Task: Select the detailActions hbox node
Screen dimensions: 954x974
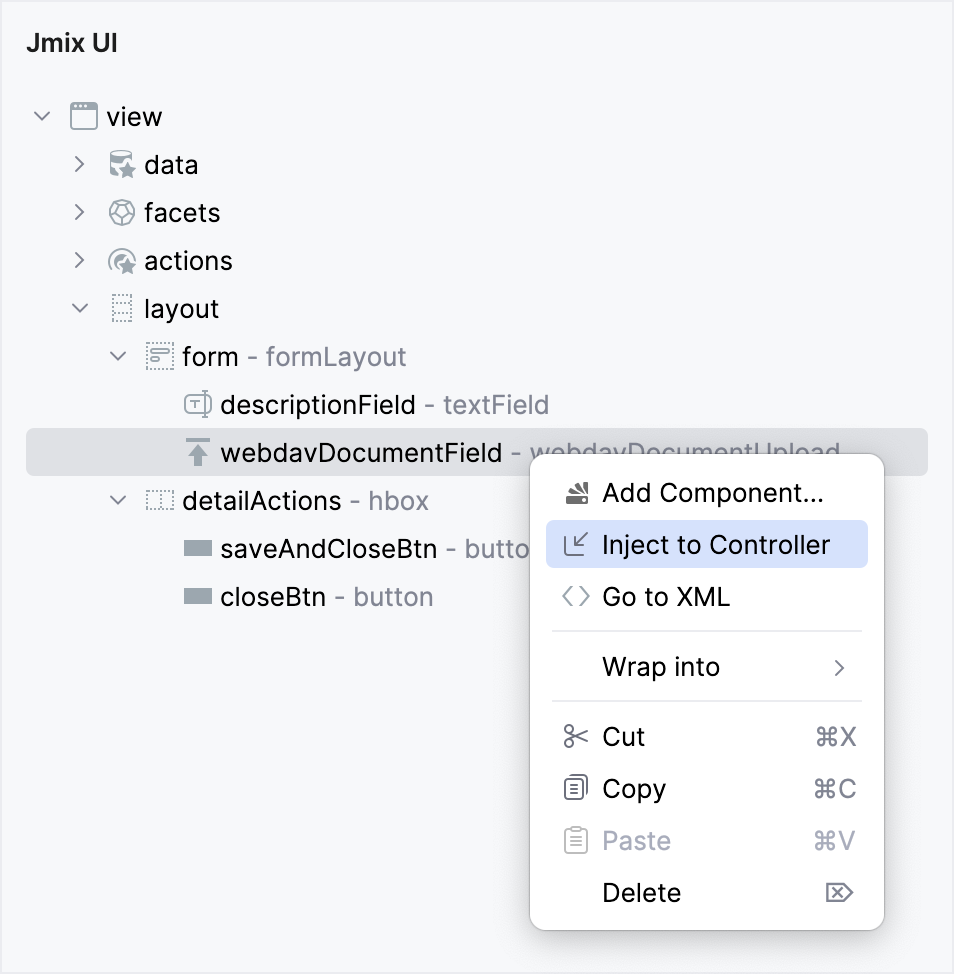Action: pos(260,500)
